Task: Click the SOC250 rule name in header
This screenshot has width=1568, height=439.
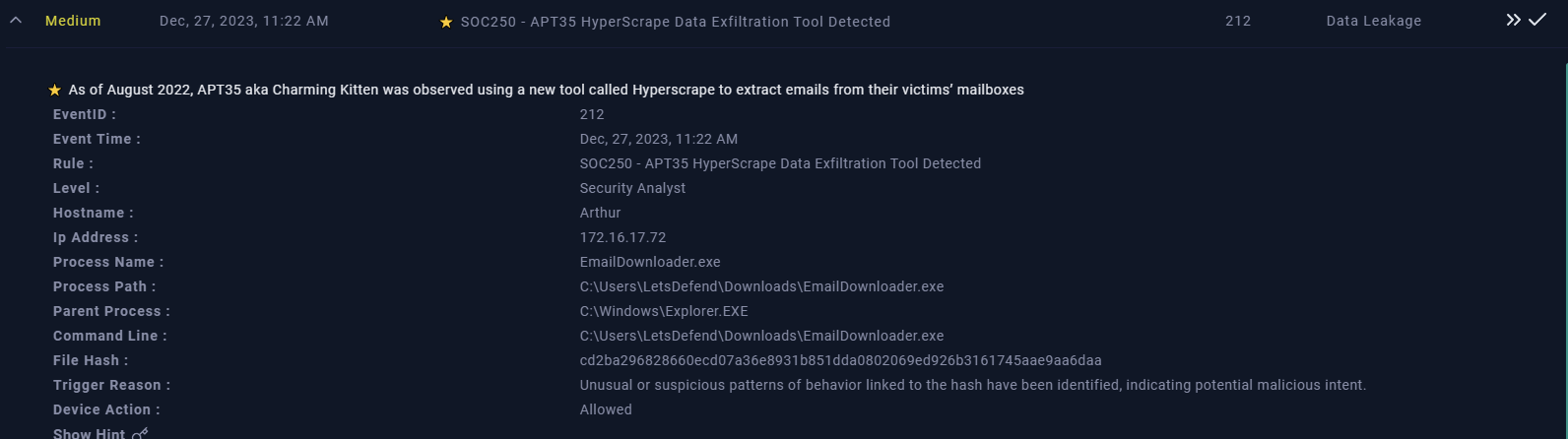Action: pyautogui.click(x=676, y=22)
